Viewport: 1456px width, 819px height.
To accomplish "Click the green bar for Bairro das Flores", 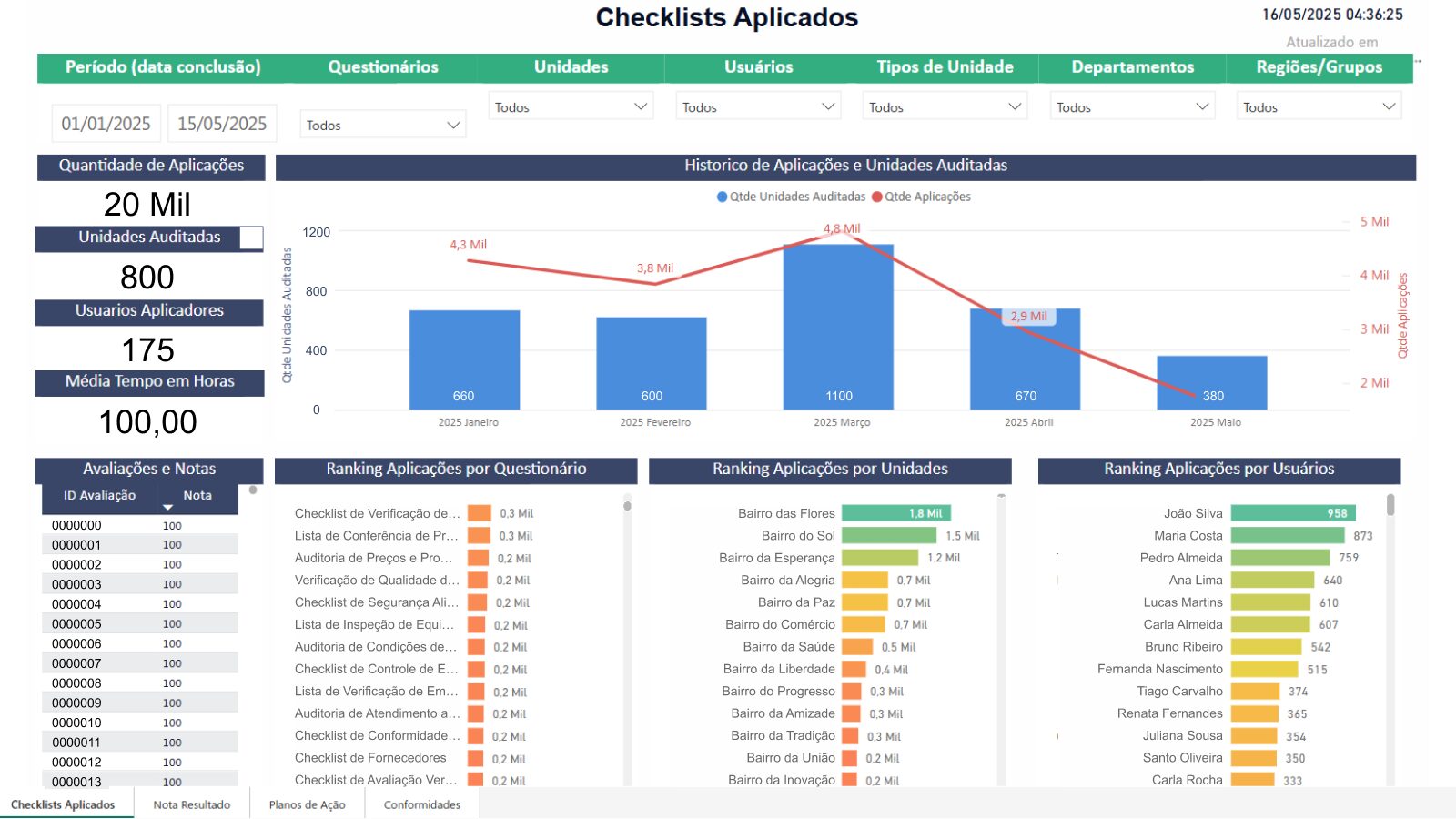I will (895, 513).
